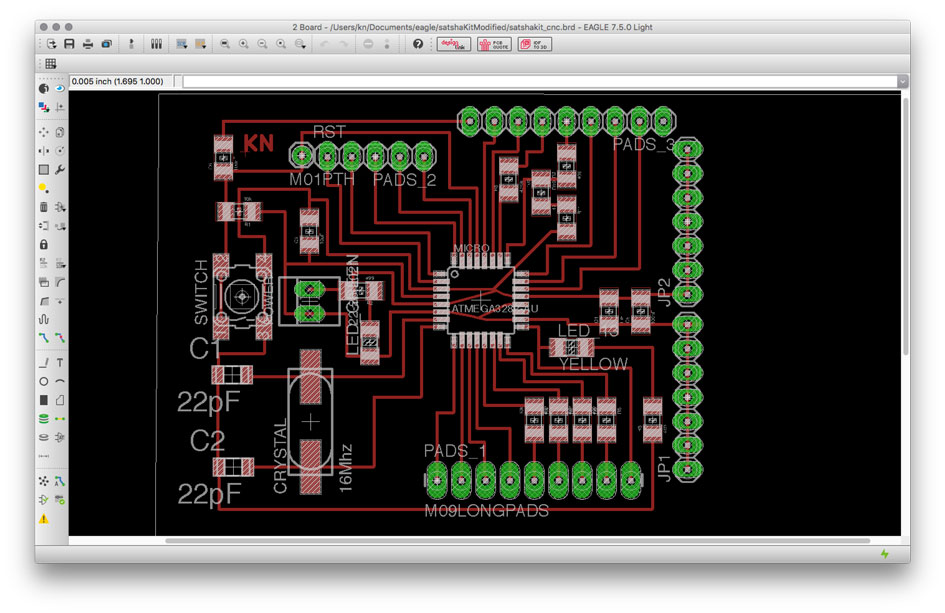The height and width of the screenshot is (613, 945).
Task: Open the Value tool dropdown
Action: pyautogui.click(x=60, y=263)
